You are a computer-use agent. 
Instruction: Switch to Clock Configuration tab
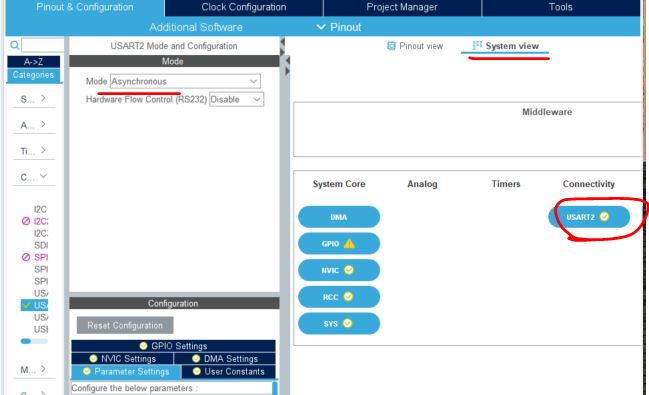click(x=243, y=7)
